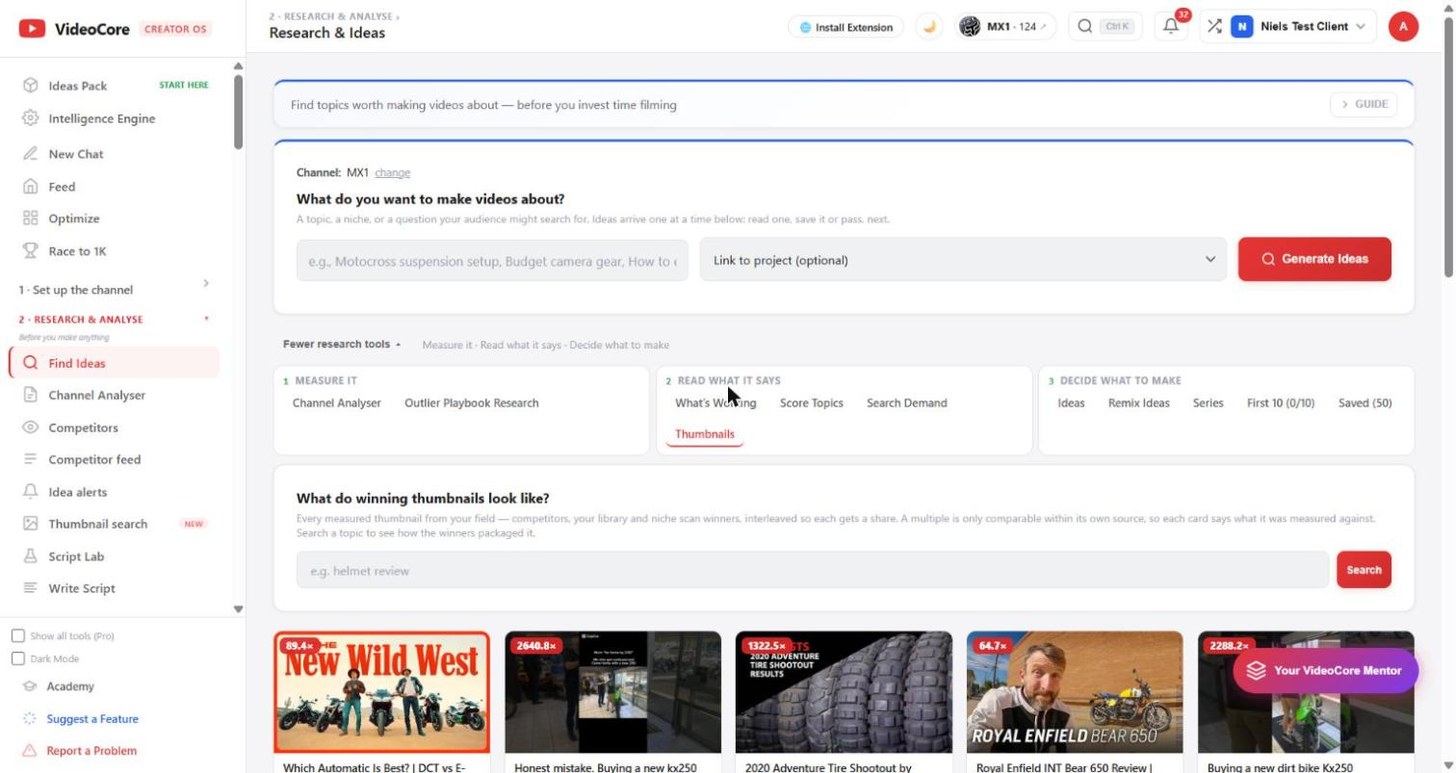Open Competitors eye icon in sidebar

[30, 427]
